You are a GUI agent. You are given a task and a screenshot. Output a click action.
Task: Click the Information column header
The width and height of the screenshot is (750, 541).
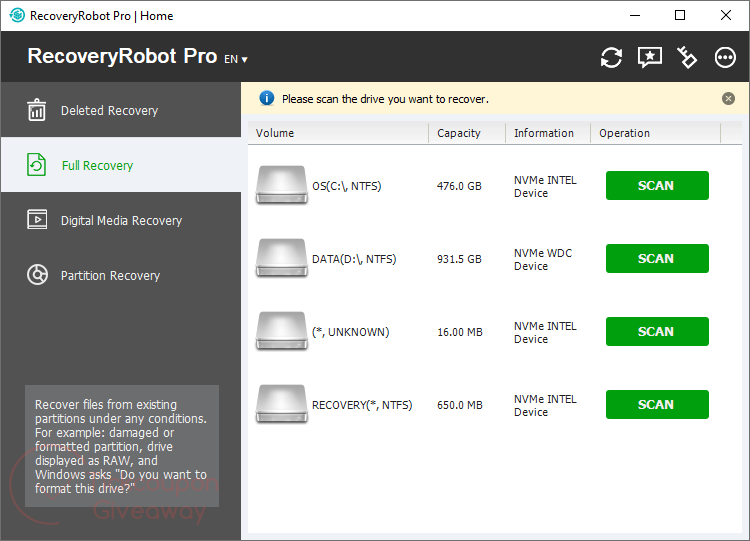pyautogui.click(x=548, y=133)
